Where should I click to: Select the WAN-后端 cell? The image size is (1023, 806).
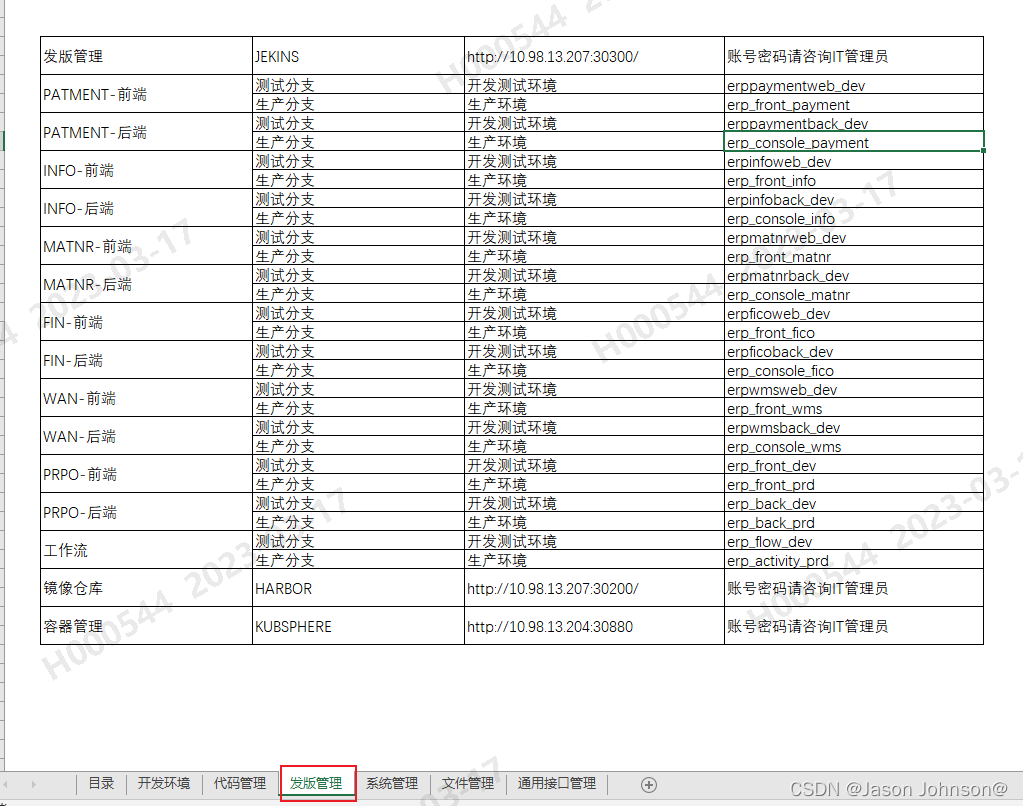(x=146, y=436)
